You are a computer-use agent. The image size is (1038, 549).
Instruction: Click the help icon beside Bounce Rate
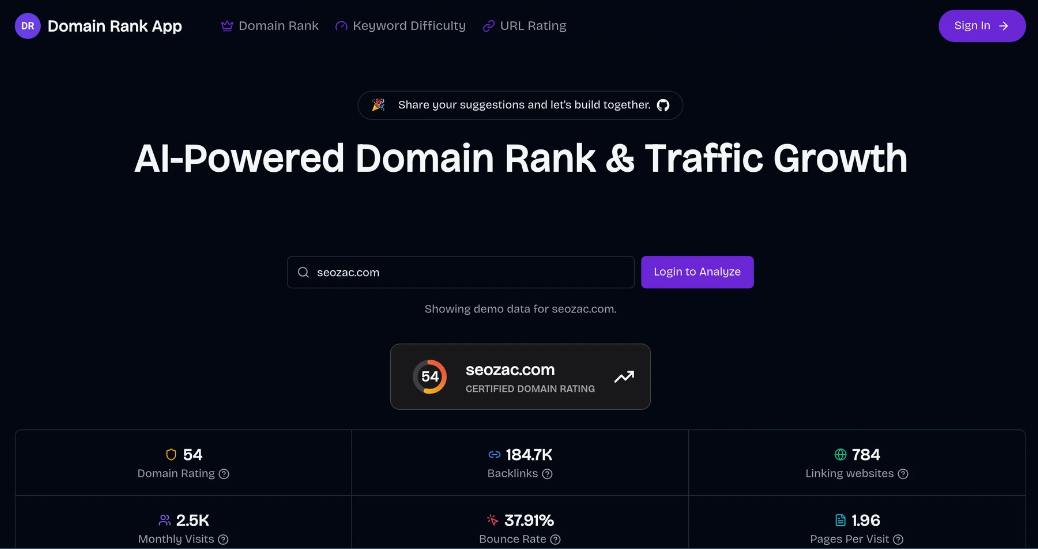pyautogui.click(x=556, y=540)
